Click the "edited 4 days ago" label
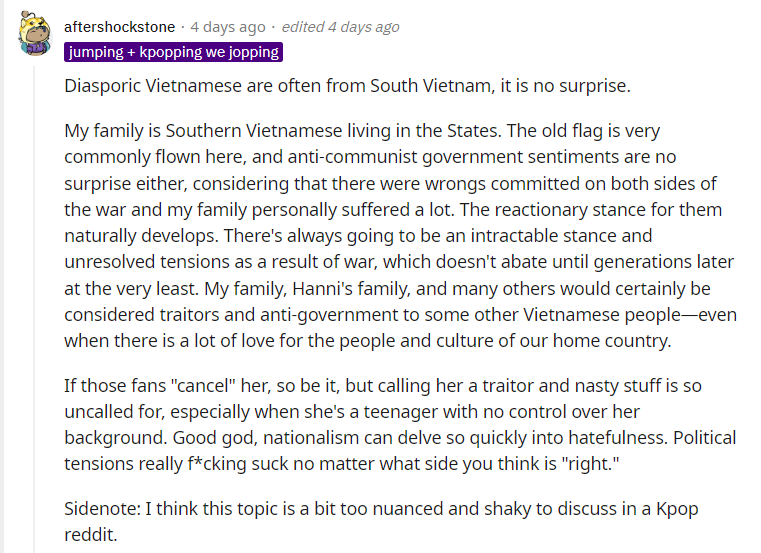The image size is (761, 553). pos(340,27)
